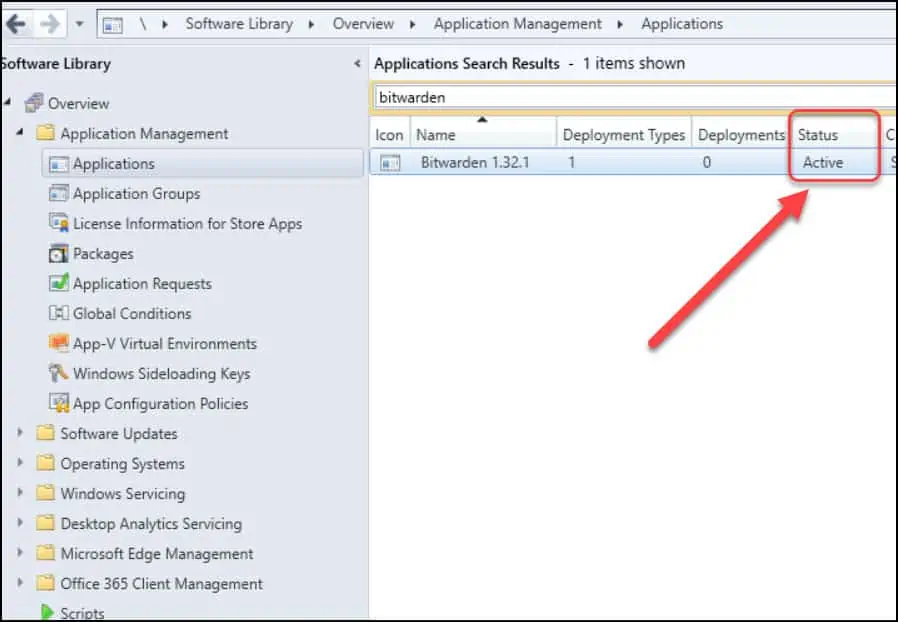Click the App-V Virtual Environments icon
The height and width of the screenshot is (622, 898).
tap(58, 343)
